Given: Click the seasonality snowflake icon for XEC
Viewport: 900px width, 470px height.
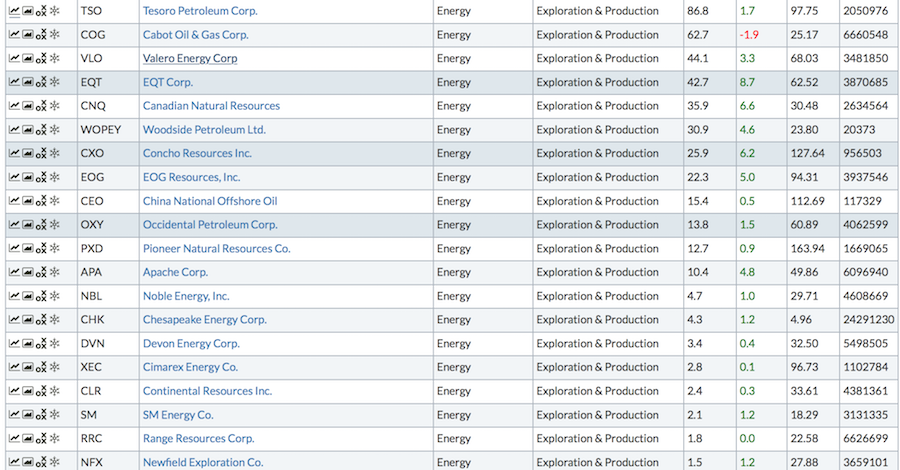Looking at the screenshot, I should point(55,367).
